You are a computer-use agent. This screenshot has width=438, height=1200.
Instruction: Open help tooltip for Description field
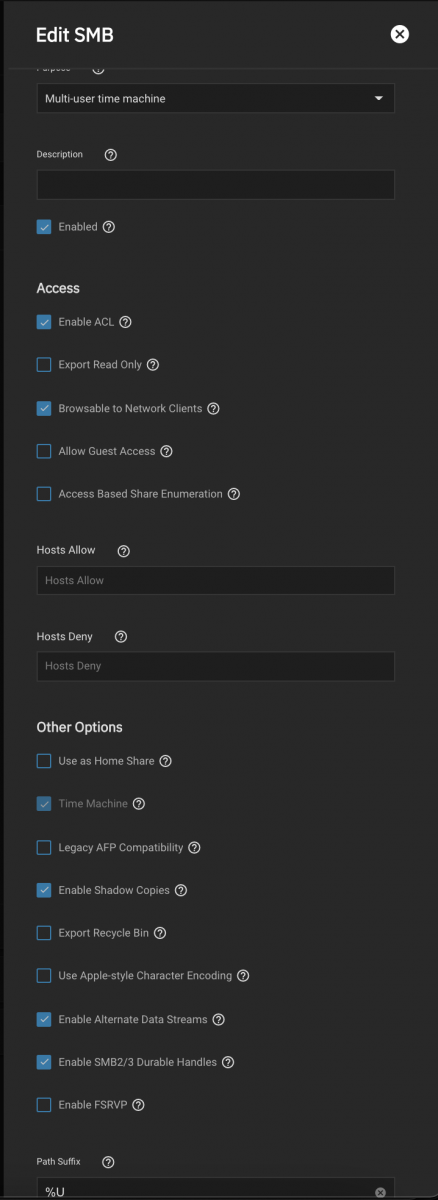(111, 155)
